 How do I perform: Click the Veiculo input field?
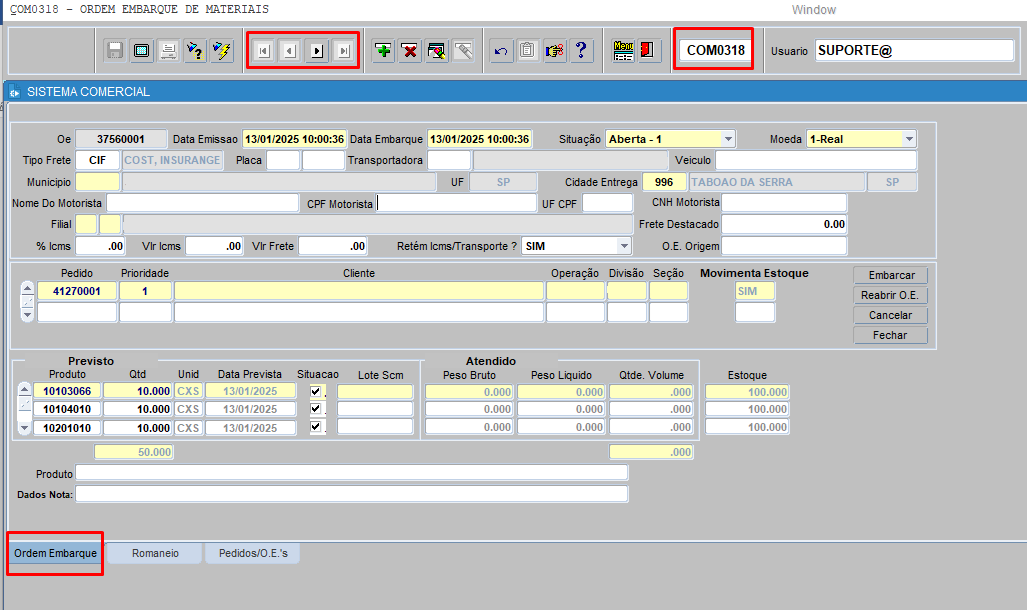(816, 160)
